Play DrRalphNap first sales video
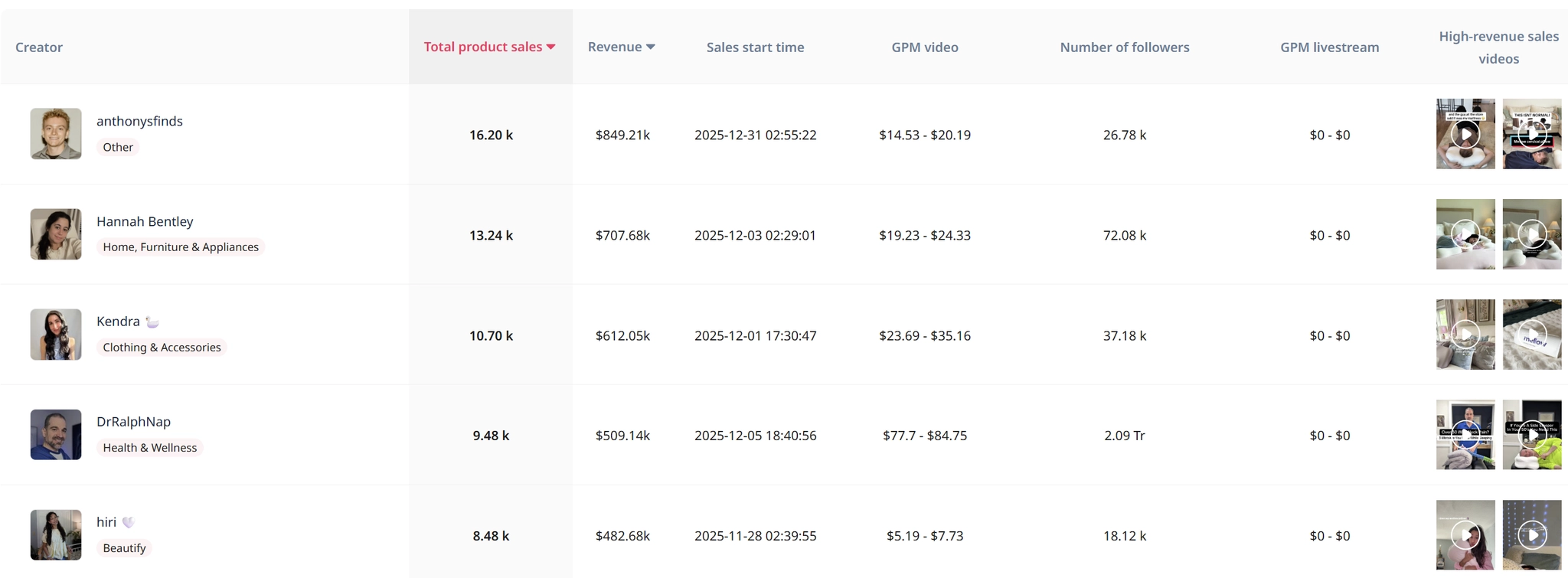Screen dimensions: 1568x578 click(x=1465, y=435)
